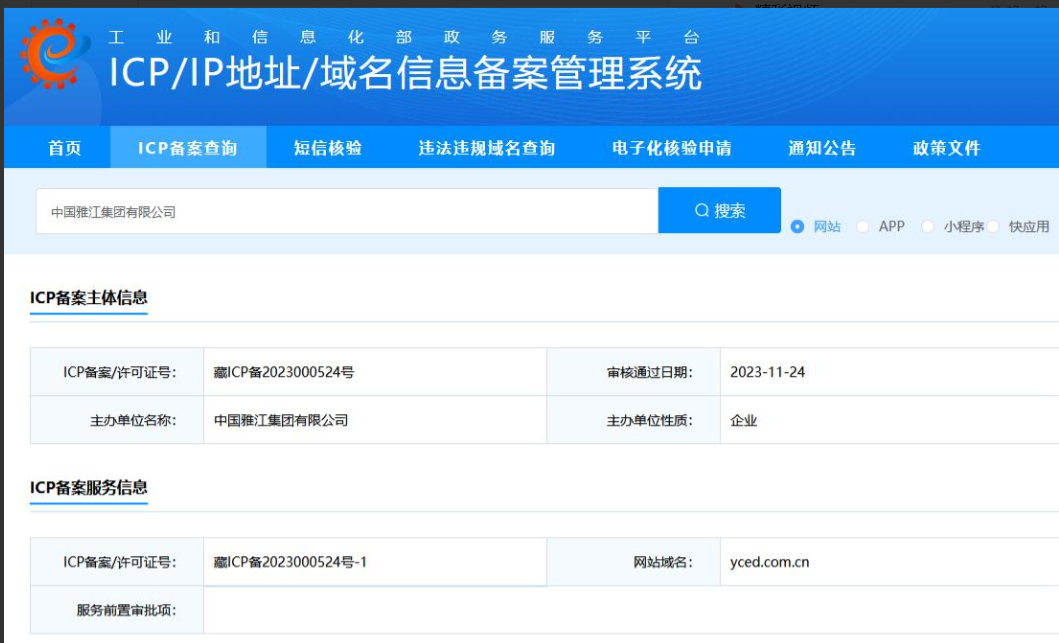Go to 违法违规域名查询 tab
1059x643 pixels.
487,148
